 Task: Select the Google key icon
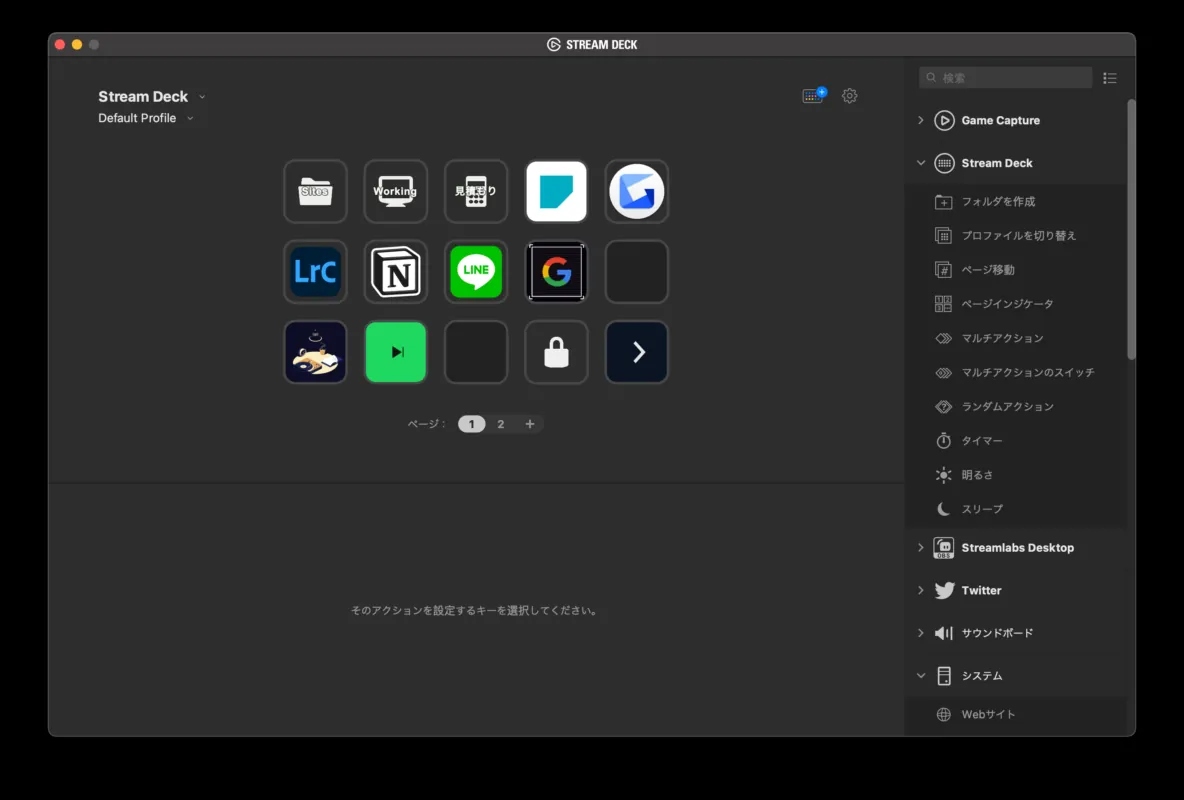pos(556,271)
